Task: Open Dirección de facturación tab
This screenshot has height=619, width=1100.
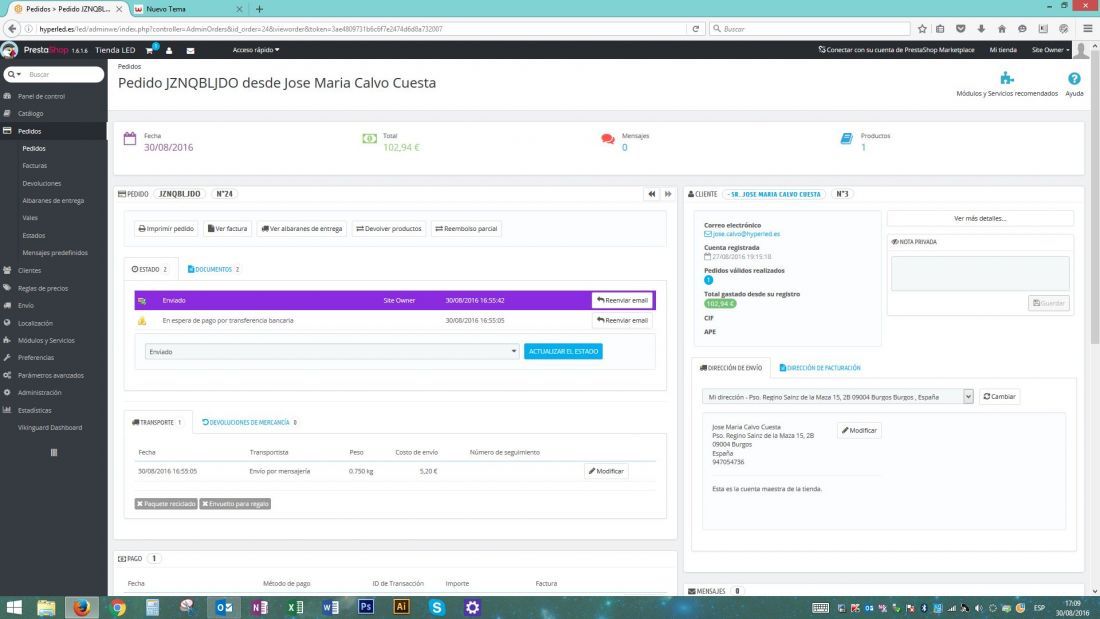Action: (819, 368)
